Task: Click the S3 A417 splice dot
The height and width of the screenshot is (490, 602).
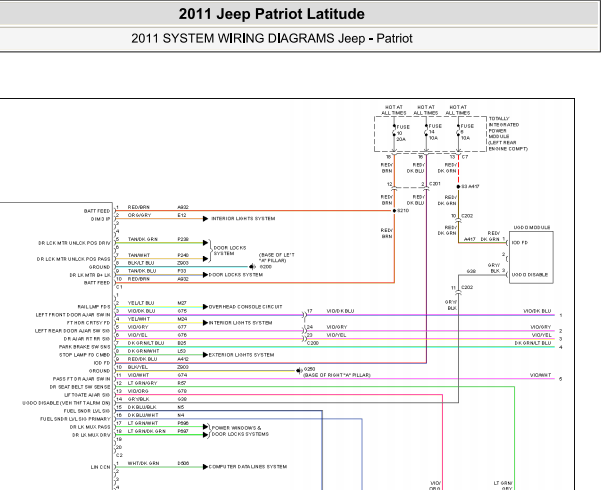Action: pyautogui.click(x=458, y=187)
